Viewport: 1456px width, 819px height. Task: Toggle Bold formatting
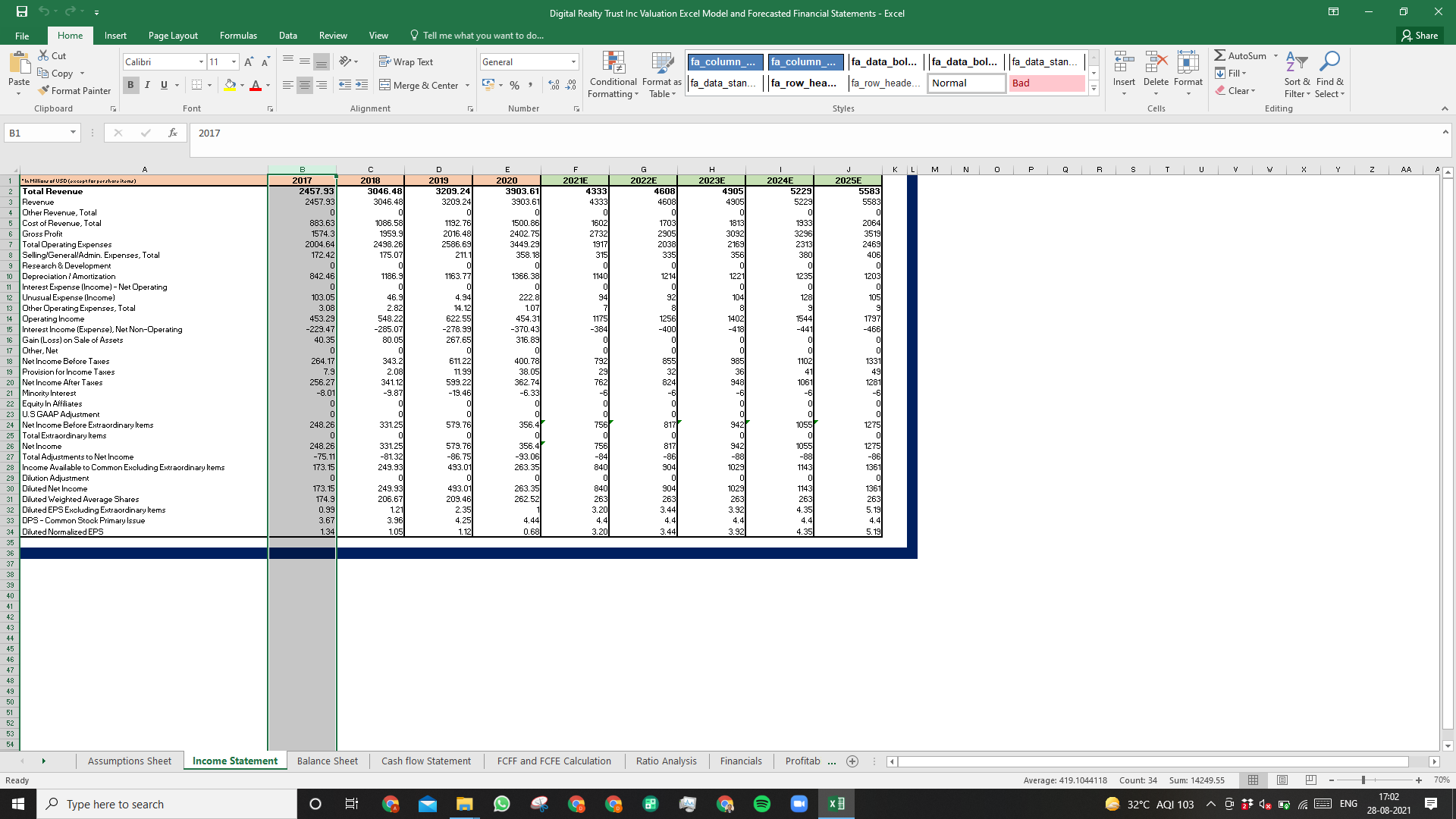[130, 85]
